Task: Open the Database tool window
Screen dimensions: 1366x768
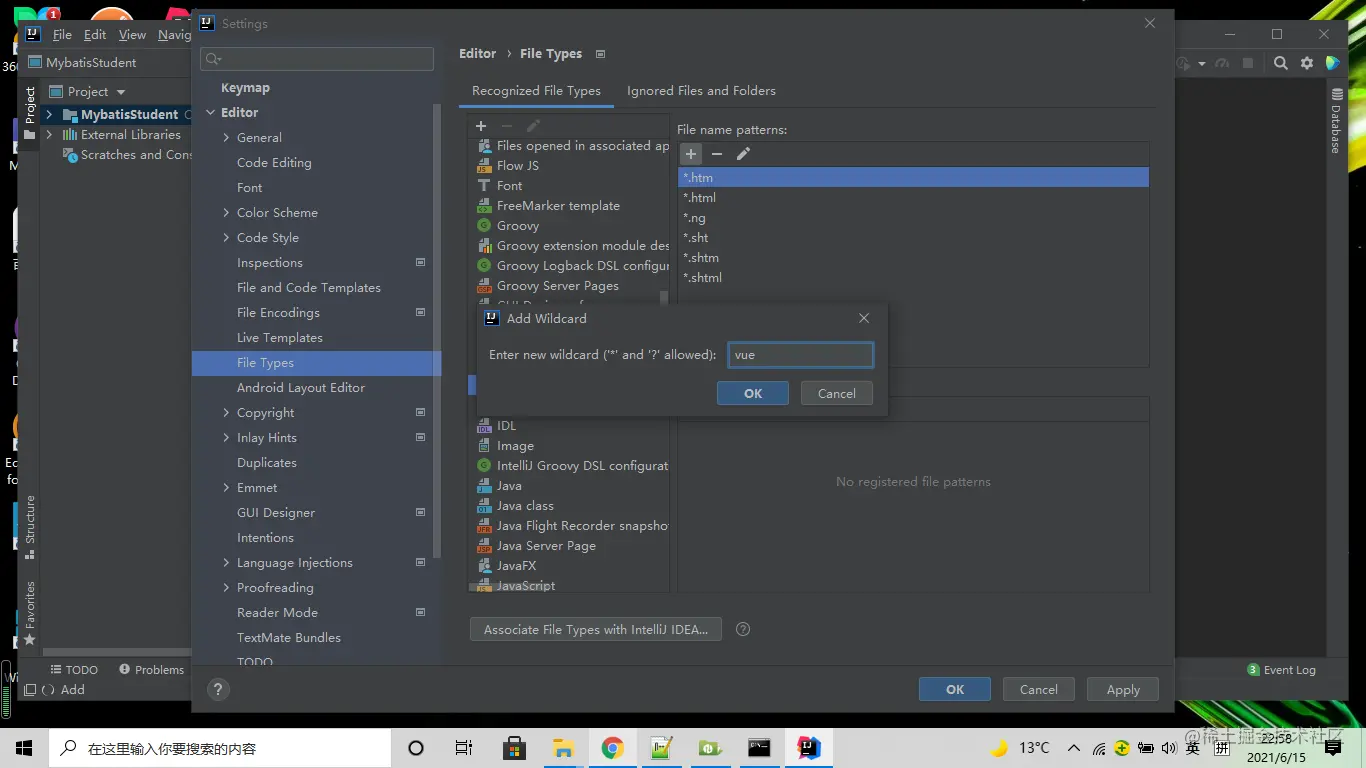Action: coord(1336,120)
